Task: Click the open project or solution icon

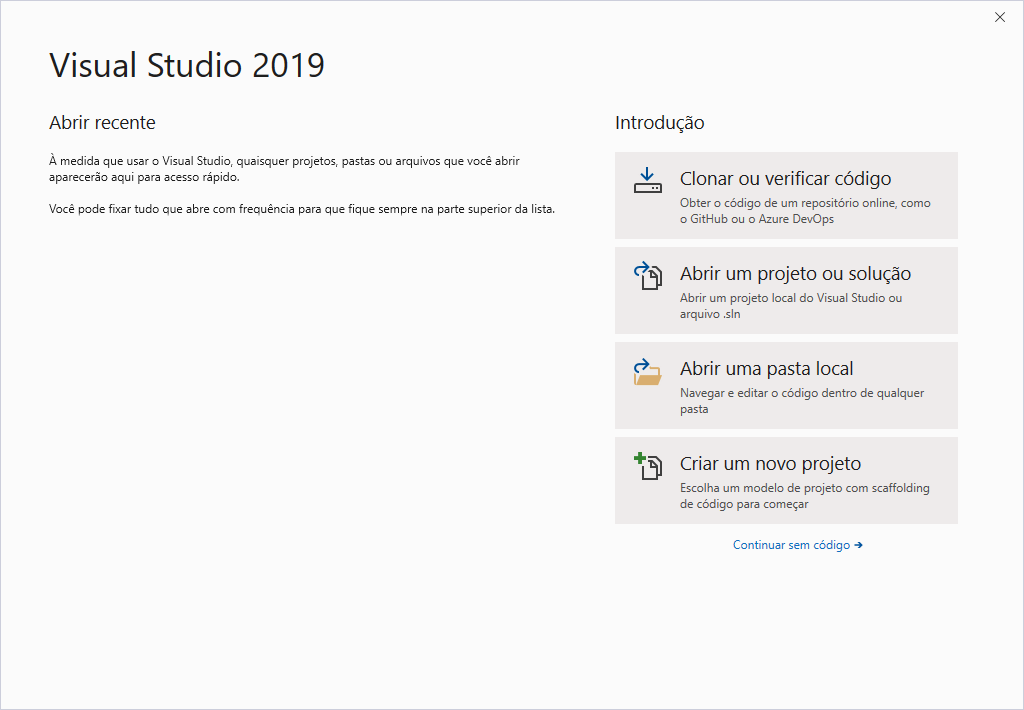Action: (x=647, y=276)
